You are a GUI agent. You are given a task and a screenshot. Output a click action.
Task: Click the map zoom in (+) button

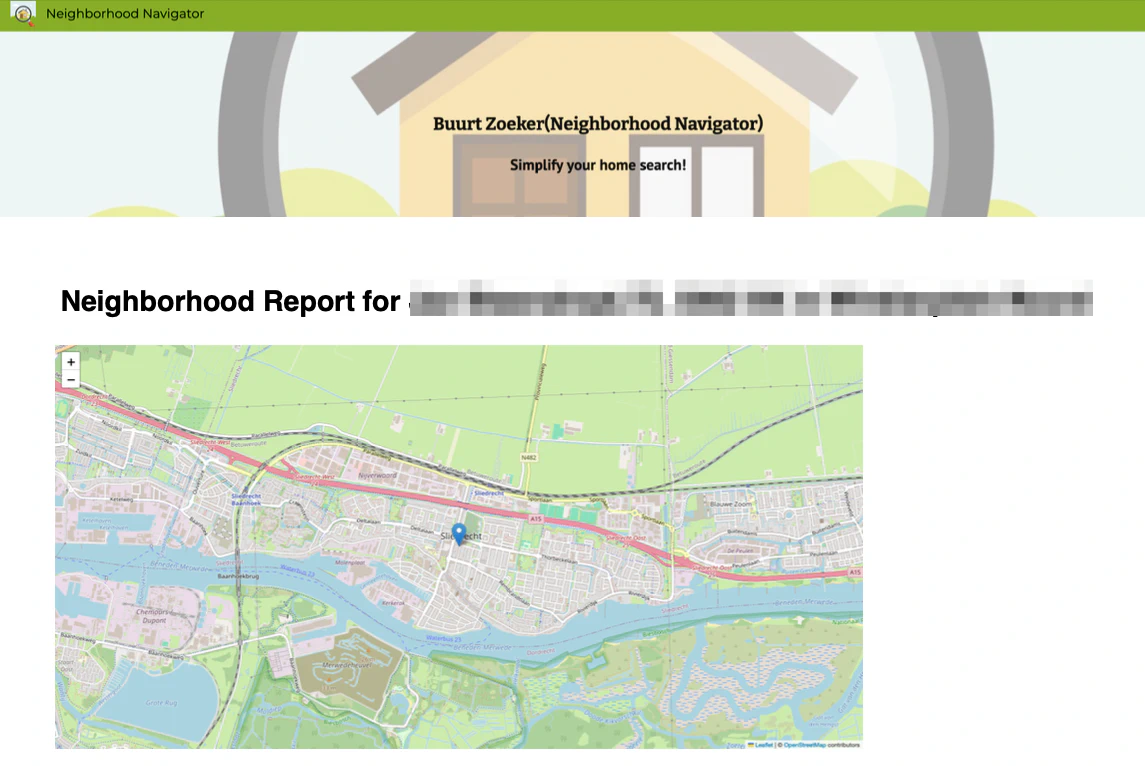[x=71, y=362]
